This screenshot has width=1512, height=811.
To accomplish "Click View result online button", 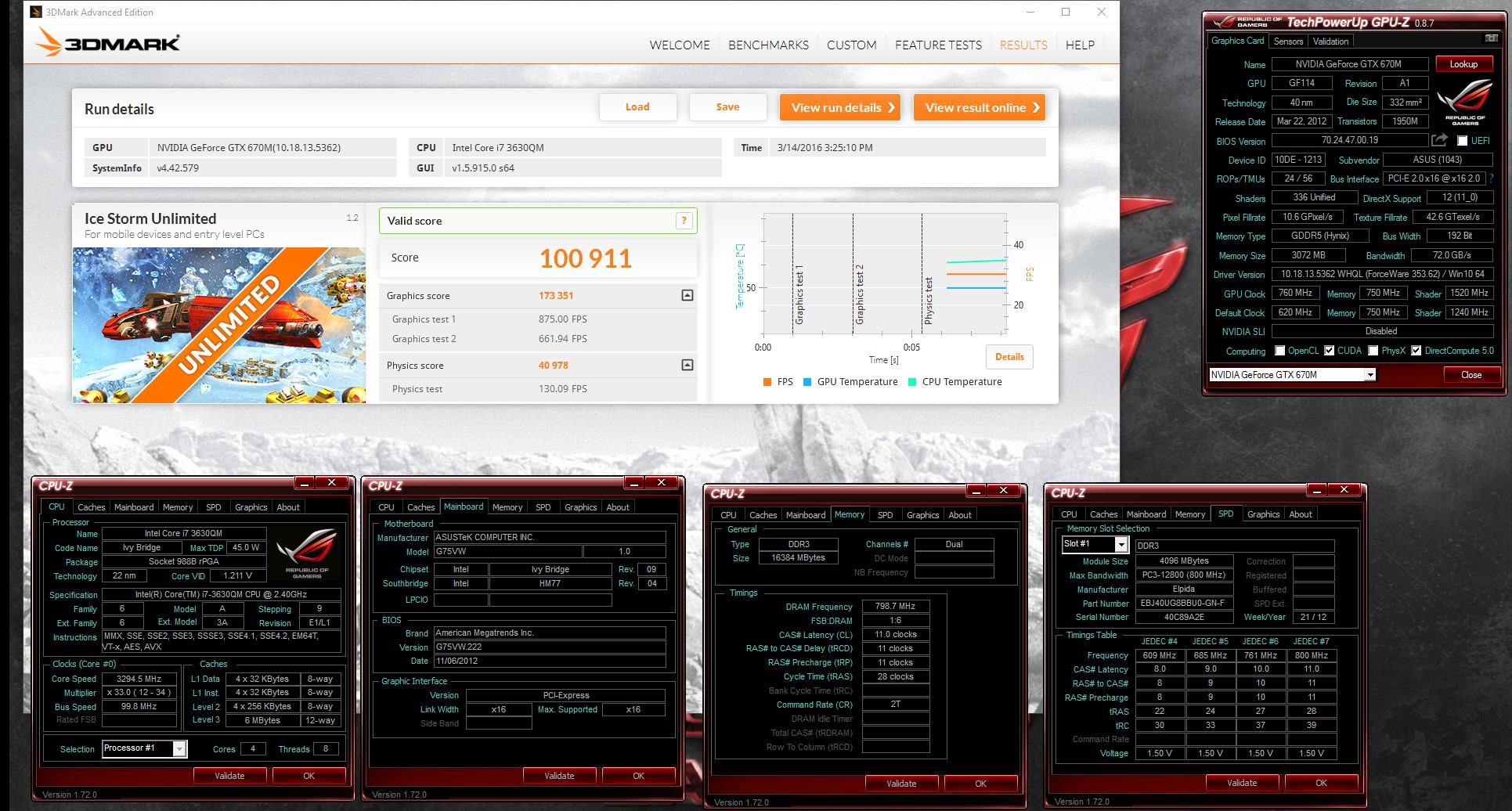I will (x=980, y=108).
